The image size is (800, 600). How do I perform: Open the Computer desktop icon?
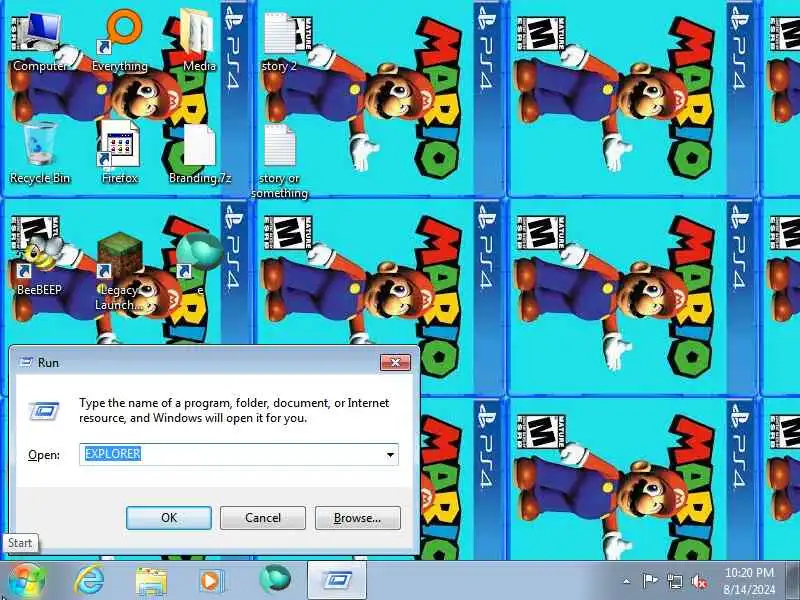pyautogui.click(x=40, y=42)
